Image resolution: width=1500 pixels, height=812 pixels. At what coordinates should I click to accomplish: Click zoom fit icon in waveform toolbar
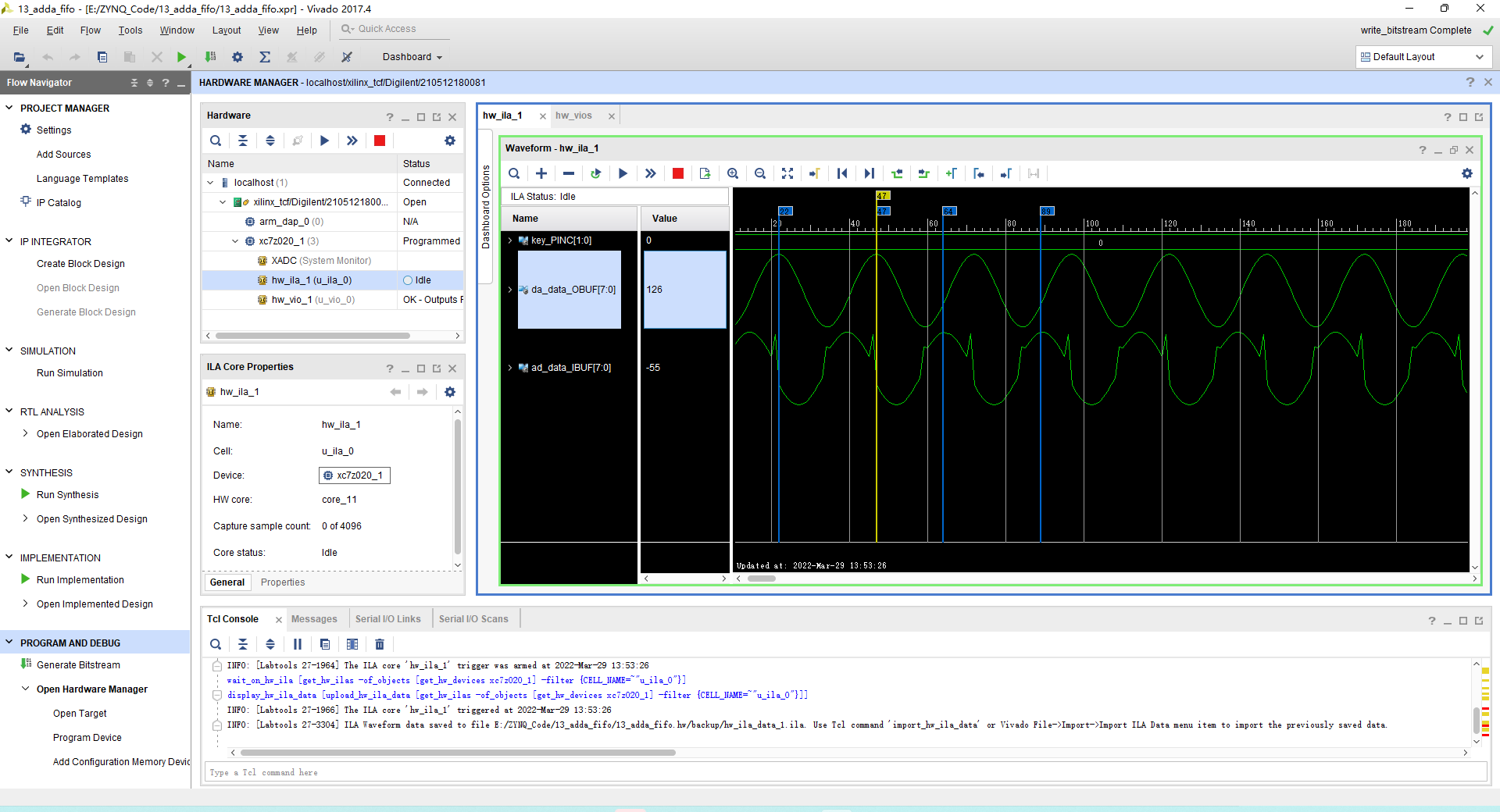[787, 173]
